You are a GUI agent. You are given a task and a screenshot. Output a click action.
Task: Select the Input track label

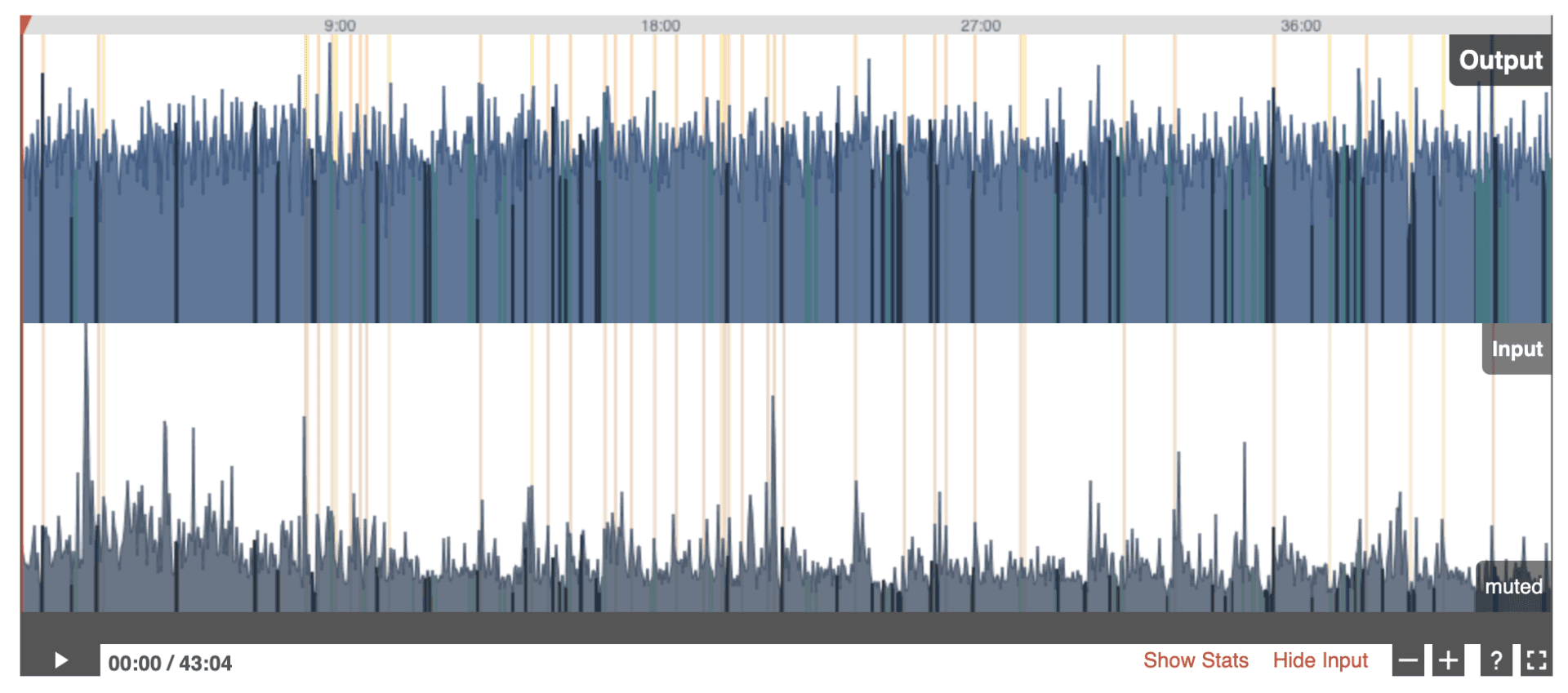point(1517,349)
